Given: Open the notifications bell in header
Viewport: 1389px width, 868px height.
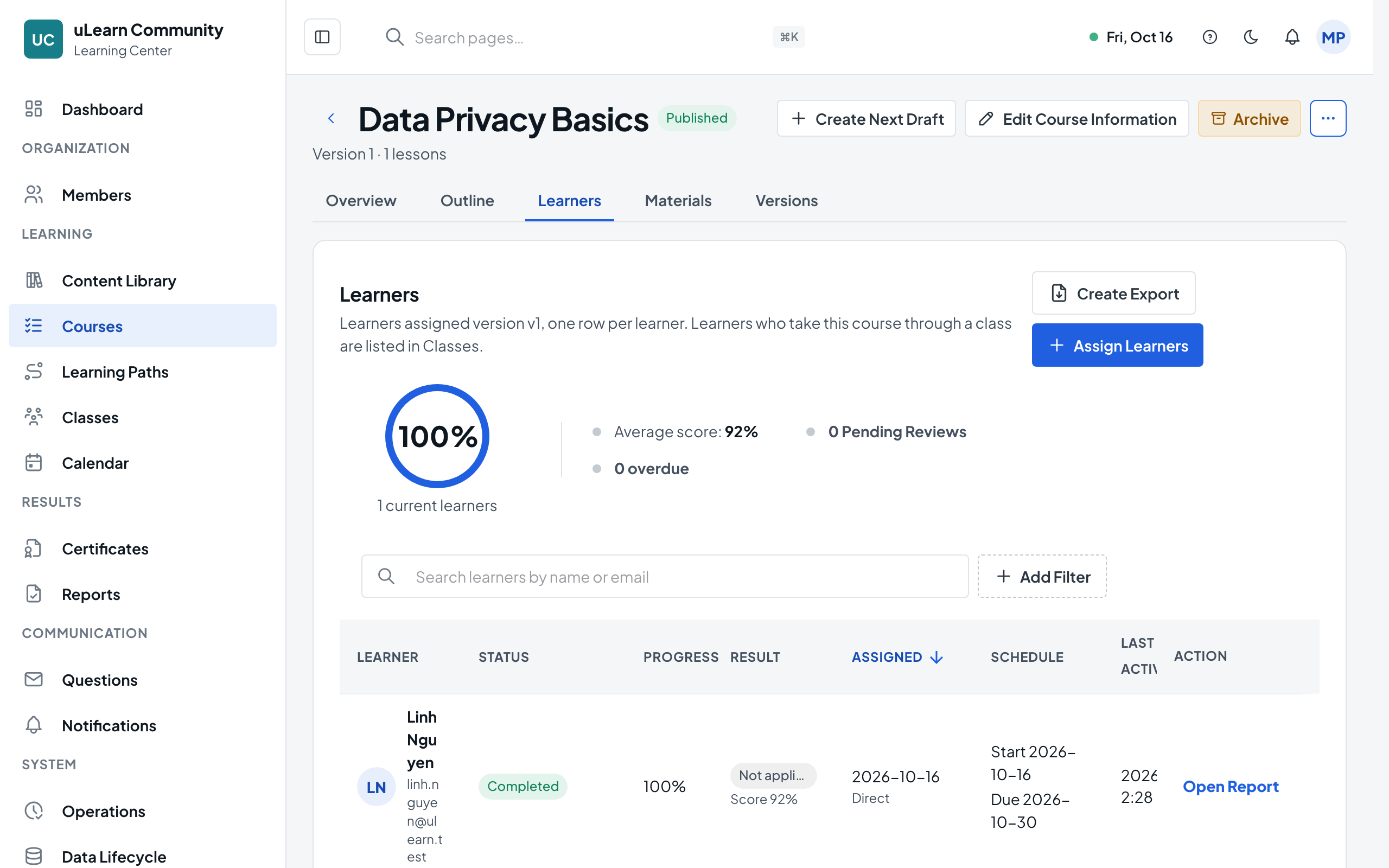Looking at the screenshot, I should tap(1292, 37).
